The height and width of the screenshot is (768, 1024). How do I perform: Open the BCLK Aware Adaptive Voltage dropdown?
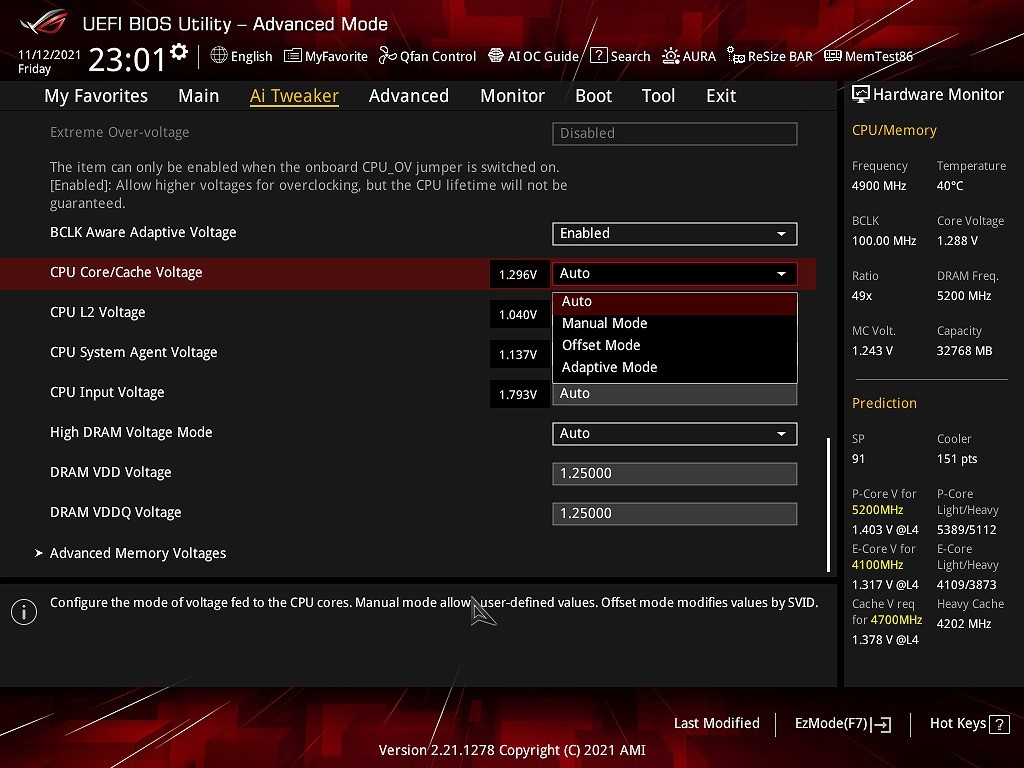coord(674,233)
